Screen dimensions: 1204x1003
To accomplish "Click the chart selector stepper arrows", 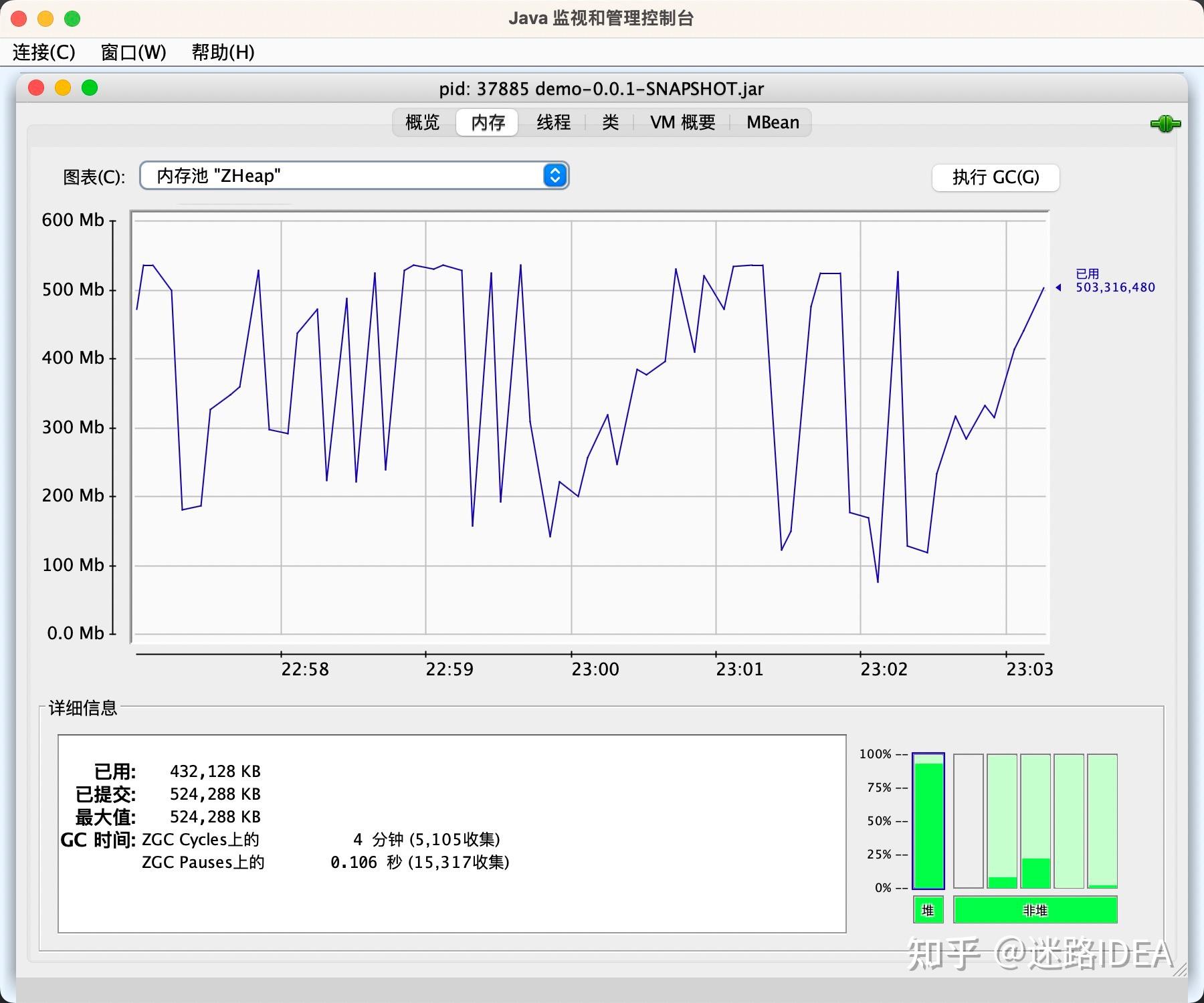I will [x=554, y=175].
